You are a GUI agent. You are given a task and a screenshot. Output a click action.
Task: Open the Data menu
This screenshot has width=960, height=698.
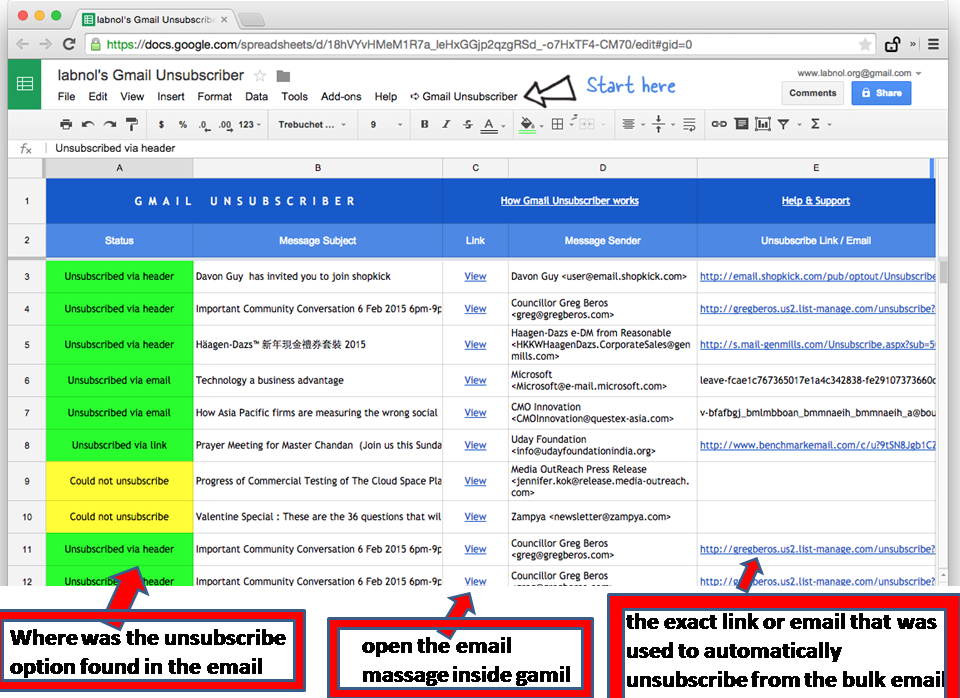(x=257, y=96)
